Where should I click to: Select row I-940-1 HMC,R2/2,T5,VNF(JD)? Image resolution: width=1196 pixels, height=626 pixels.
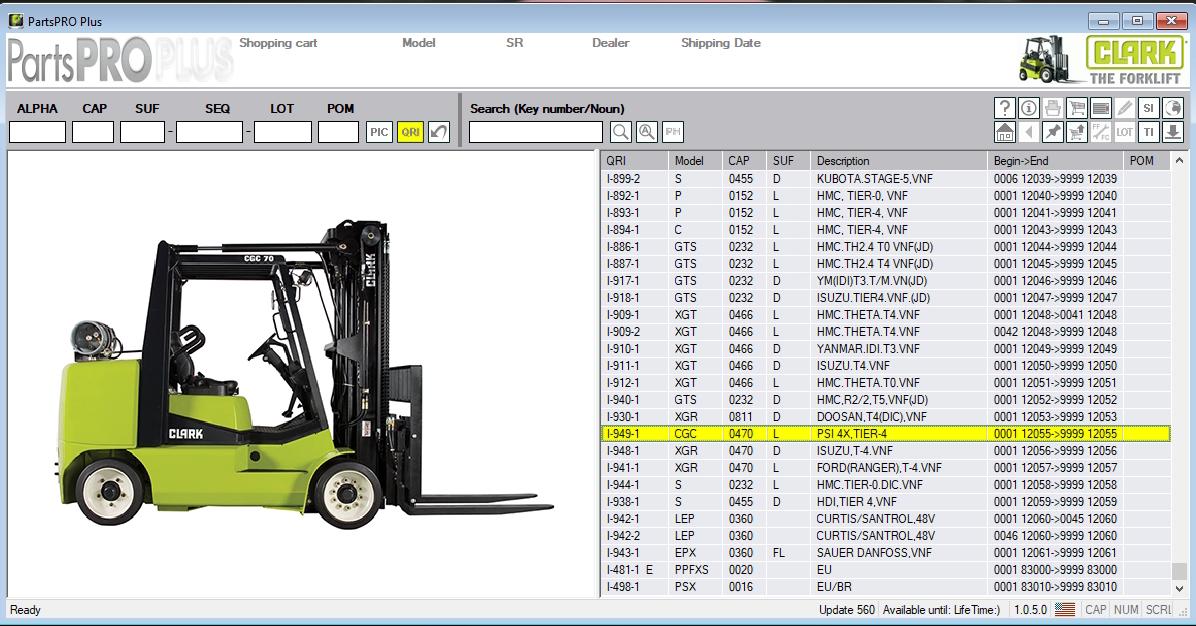click(x=886, y=400)
